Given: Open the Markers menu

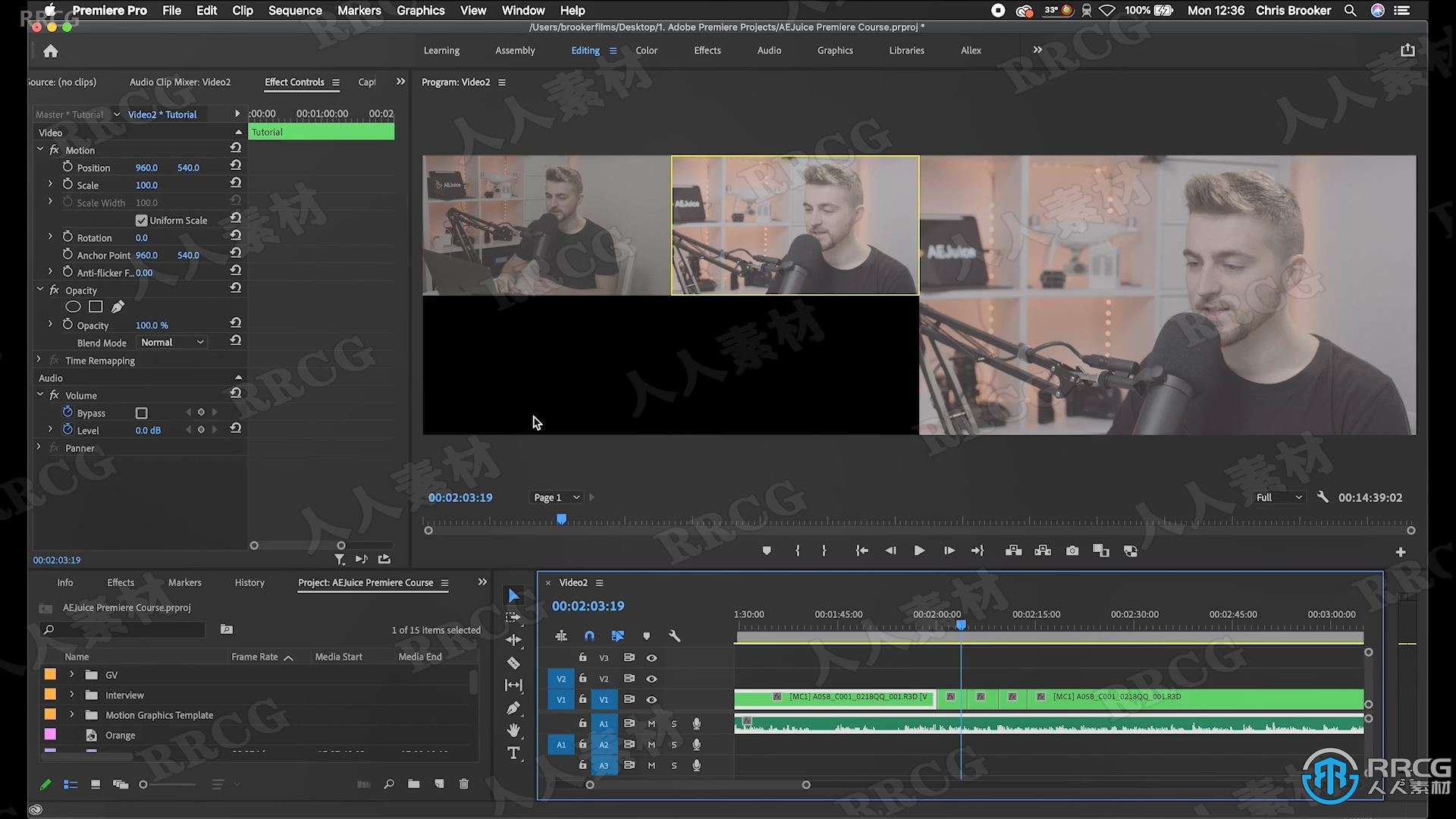Looking at the screenshot, I should 359,11.
